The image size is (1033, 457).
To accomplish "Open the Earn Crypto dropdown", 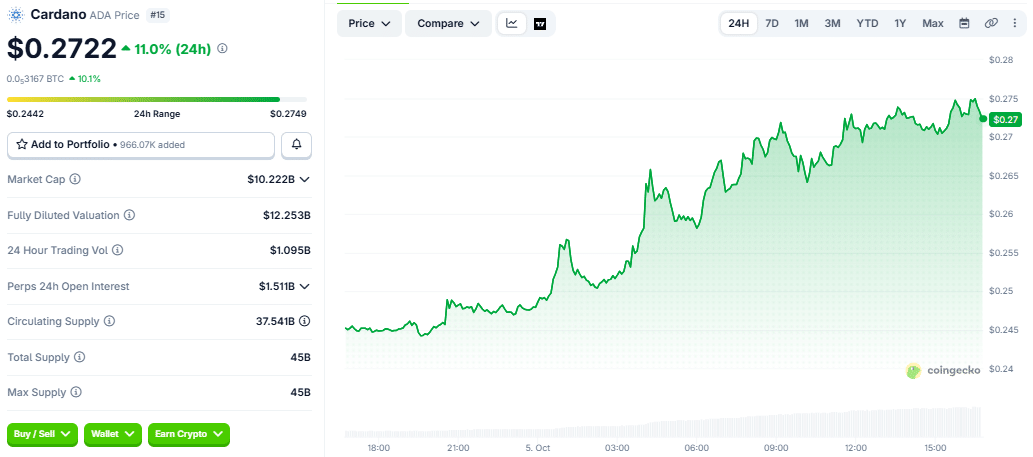I will click(188, 434).
